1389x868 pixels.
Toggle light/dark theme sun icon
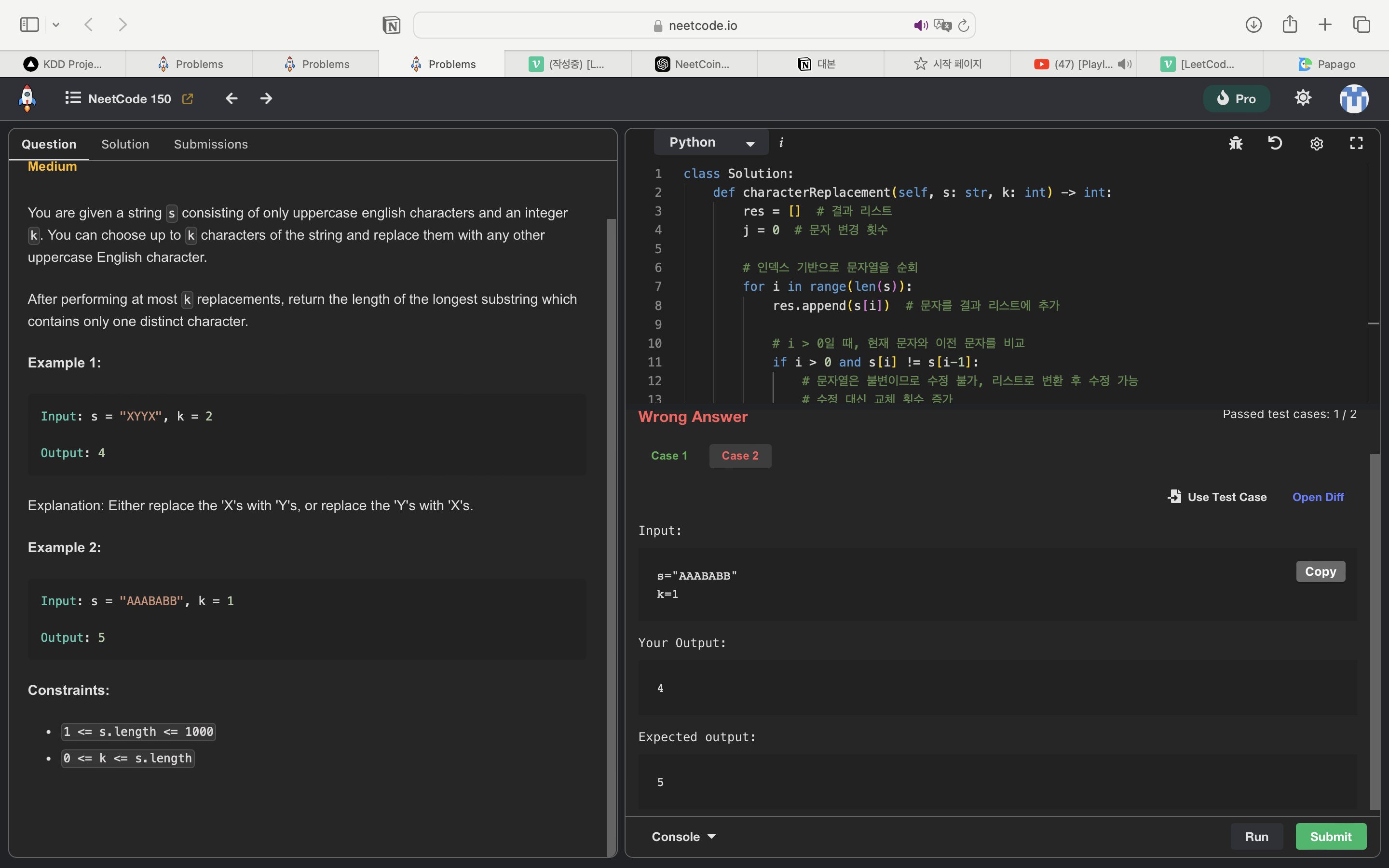(x=1303, y=98)
